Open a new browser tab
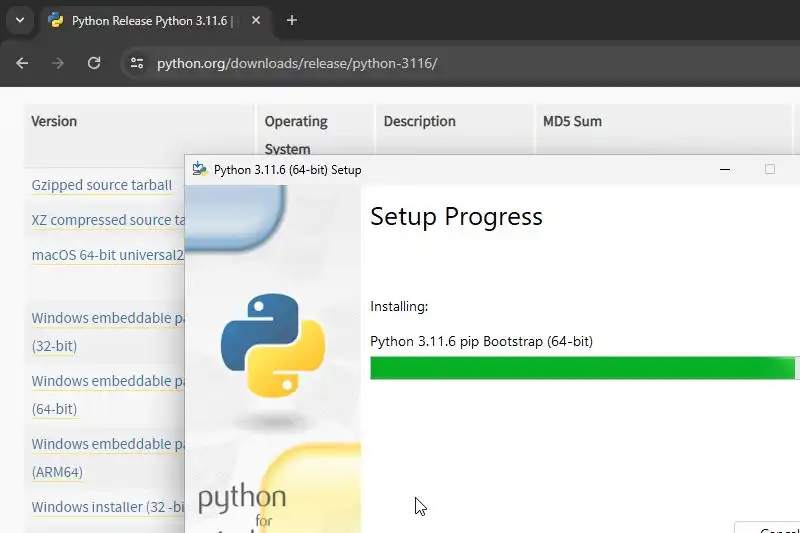This screenshot has width=800, height=533. 292,20
